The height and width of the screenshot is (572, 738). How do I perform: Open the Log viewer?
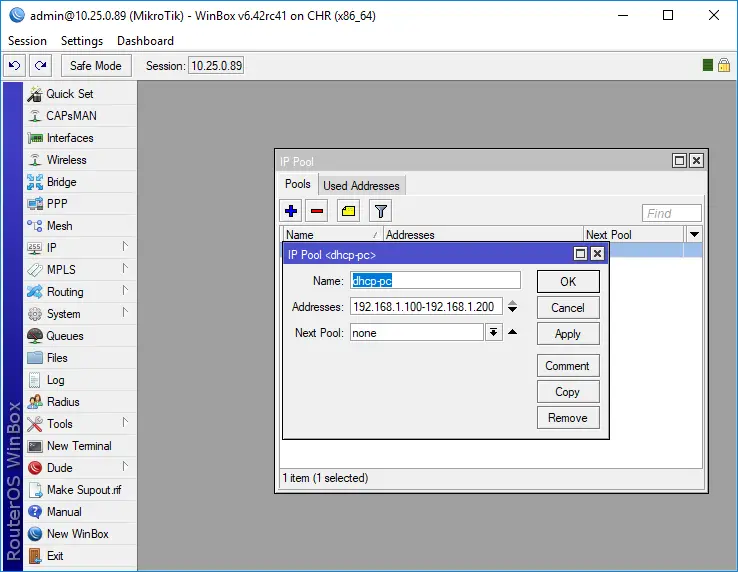(x=80, y=380)
